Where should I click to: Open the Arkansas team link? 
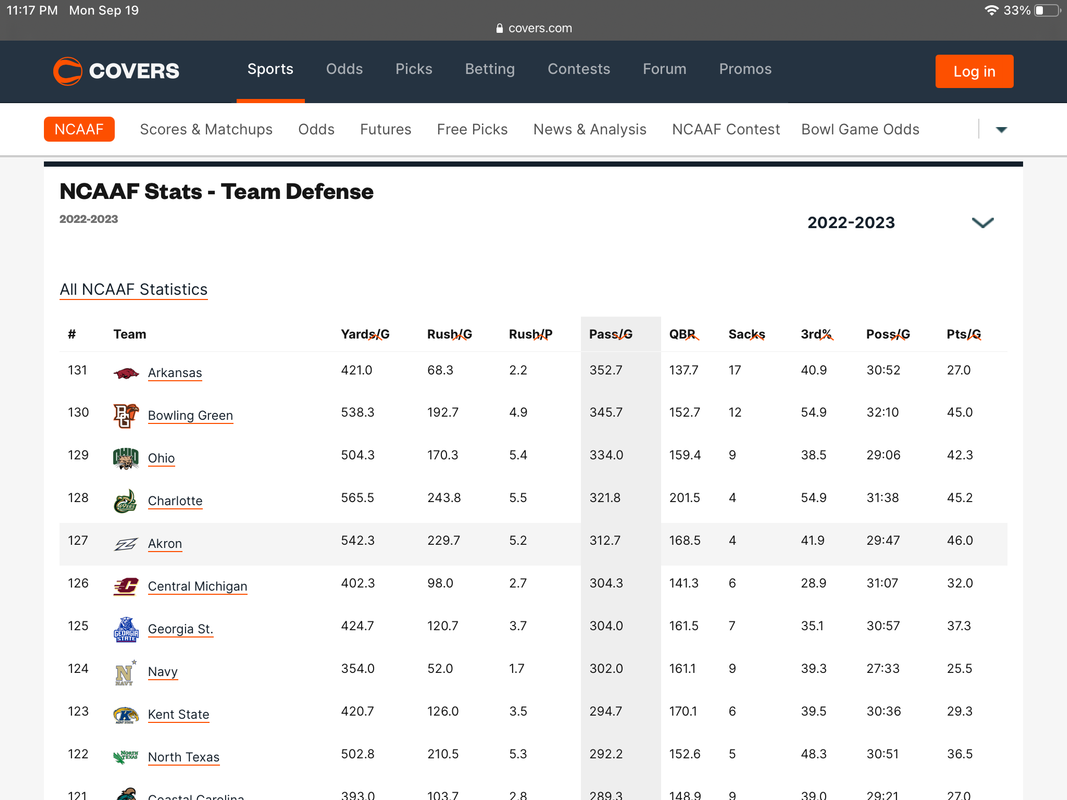175,373
